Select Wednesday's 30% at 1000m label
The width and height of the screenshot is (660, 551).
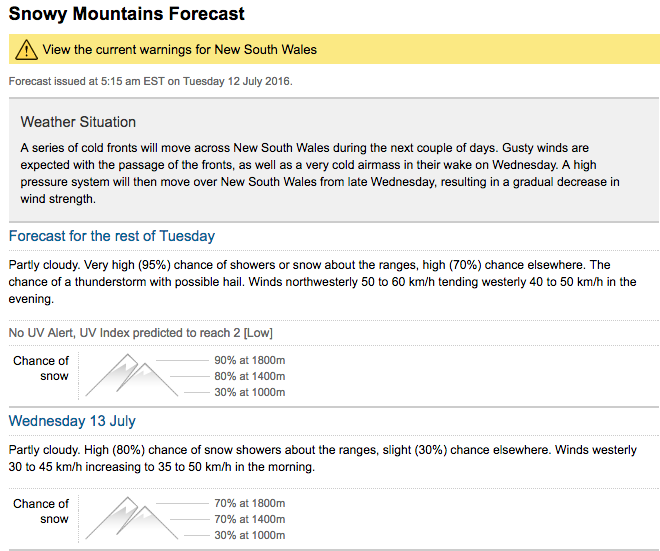coord(250,535)
